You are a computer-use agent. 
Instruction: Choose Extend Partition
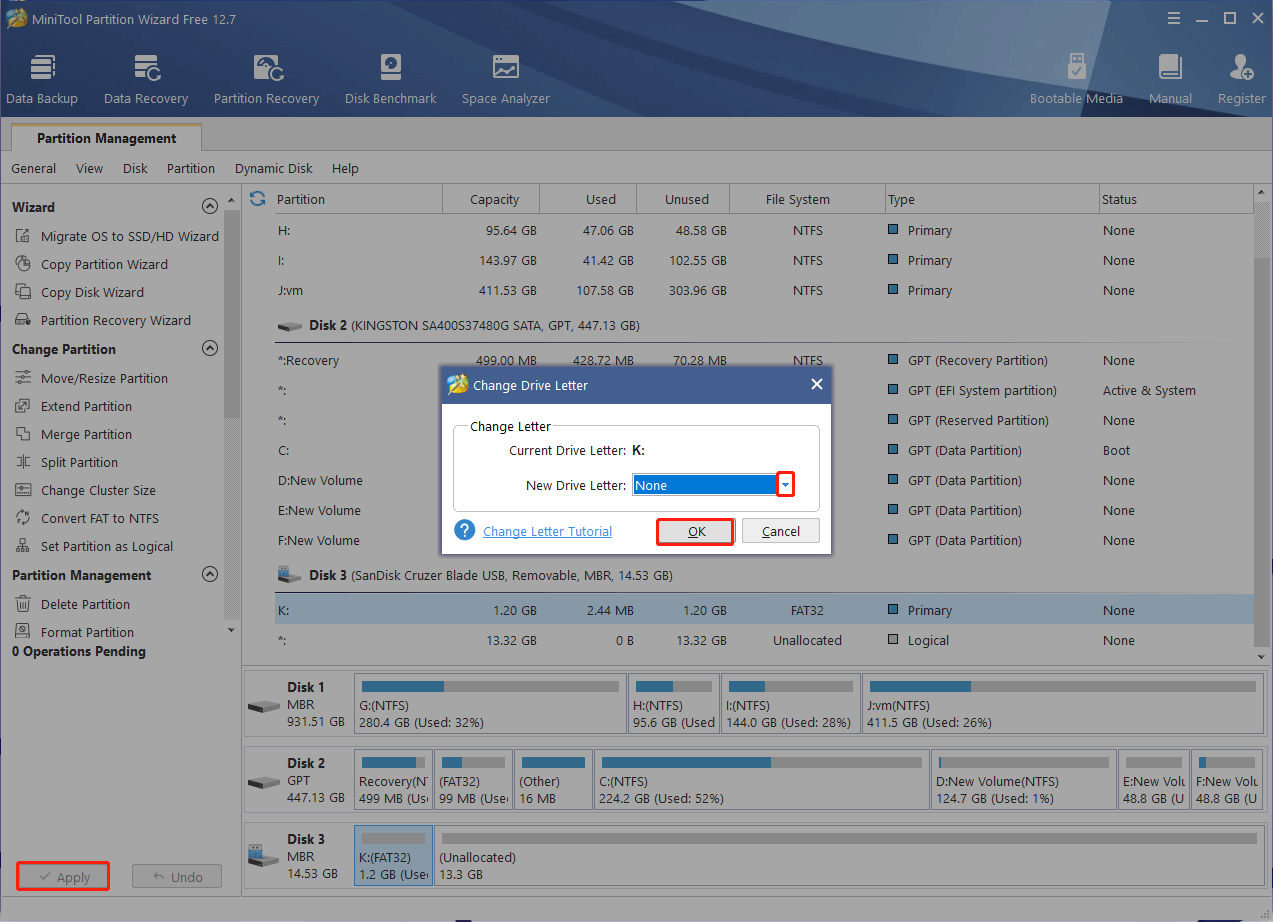pos(74,407)
